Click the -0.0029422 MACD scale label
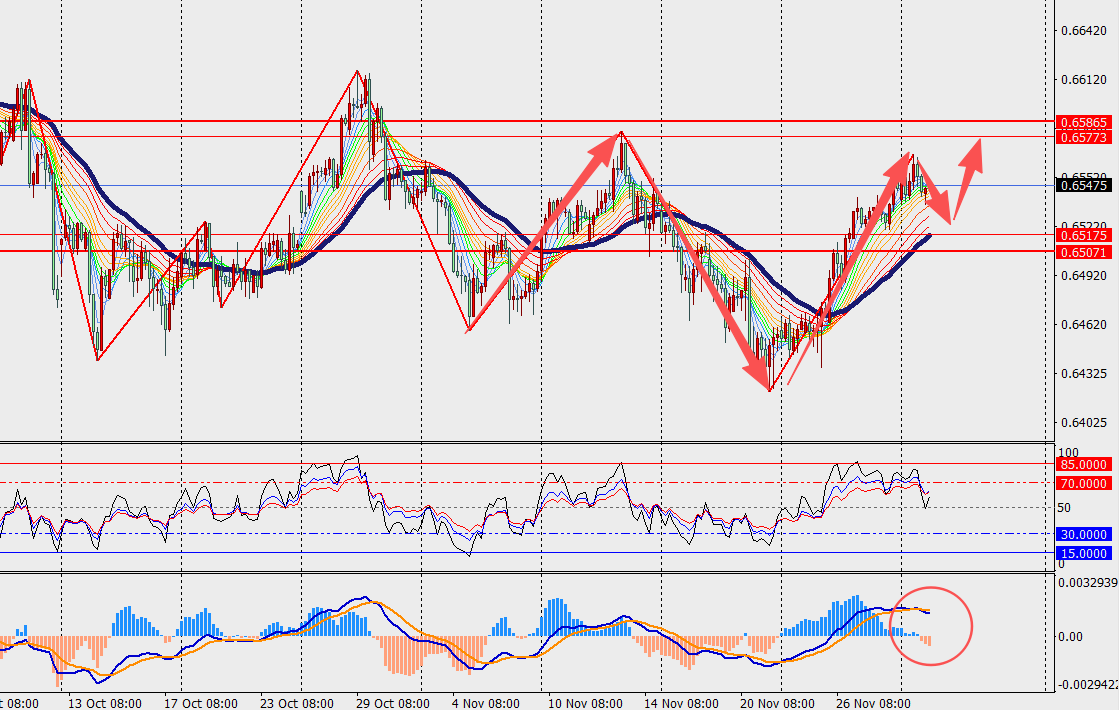This screenshot has height=710, width=1120. click(1087, 685)
